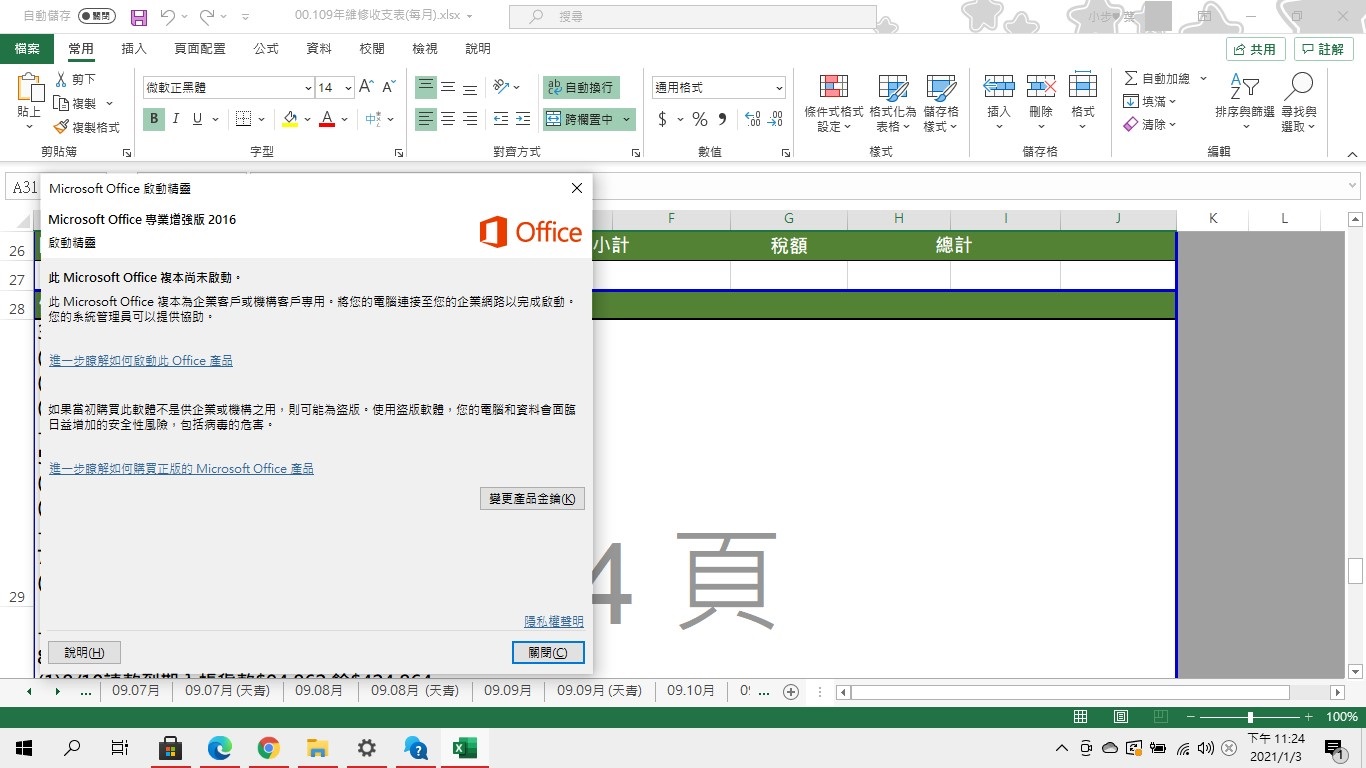1366x768 pixels.
Task: Click the Decrease Indent icon
Action: tap(501, 119)
